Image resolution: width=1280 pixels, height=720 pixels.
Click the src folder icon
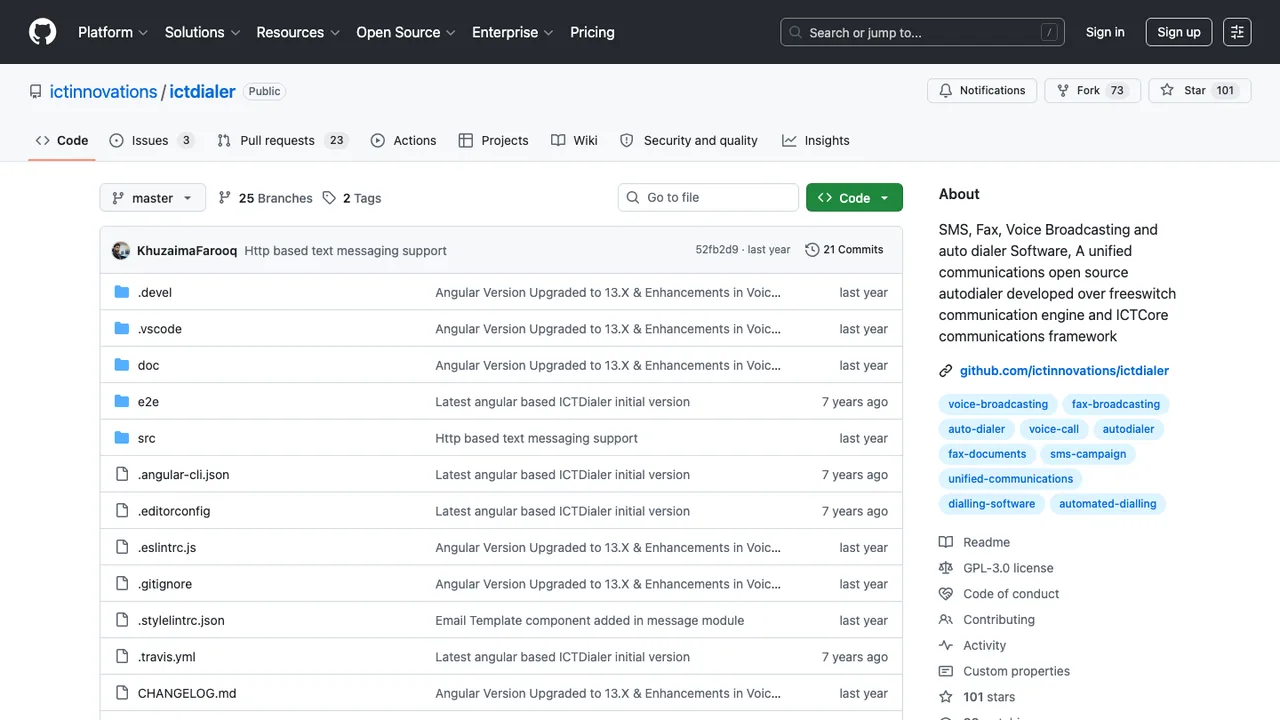pyautogui.click(x=122, y=438)
